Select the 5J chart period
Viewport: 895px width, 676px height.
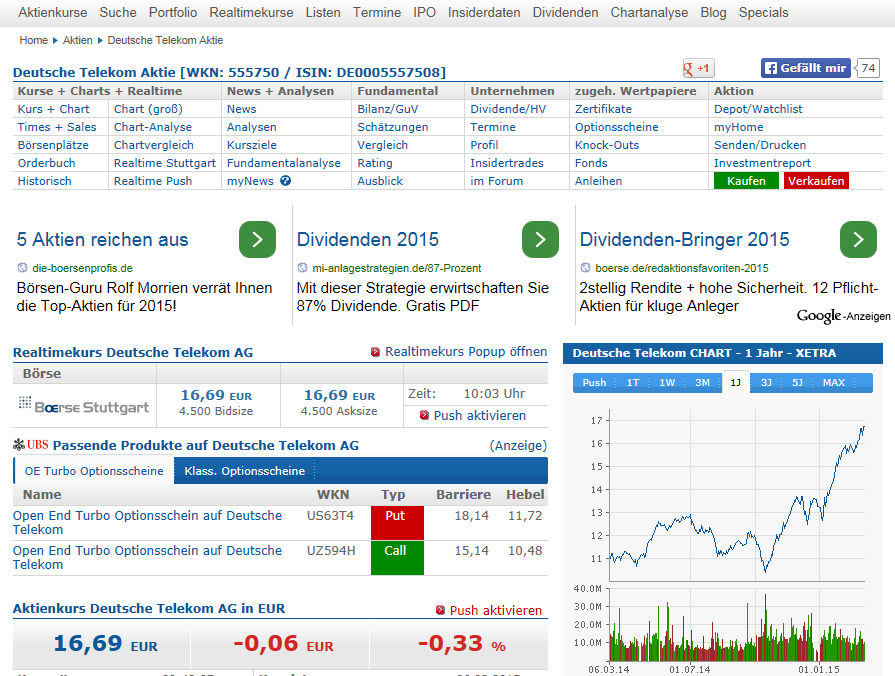point(797,383)
